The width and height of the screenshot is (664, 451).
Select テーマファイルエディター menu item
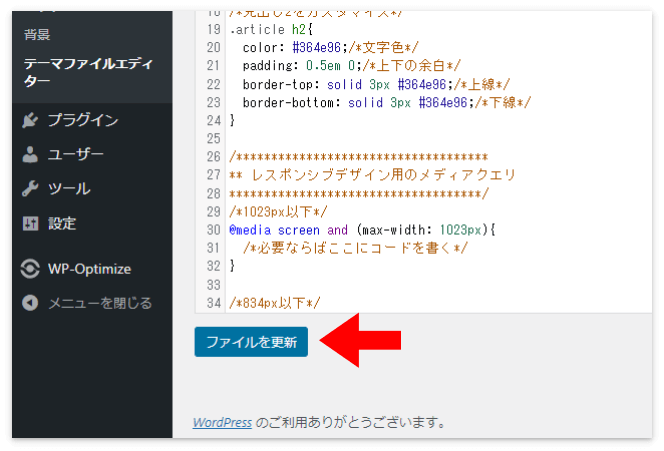(88, 72)
